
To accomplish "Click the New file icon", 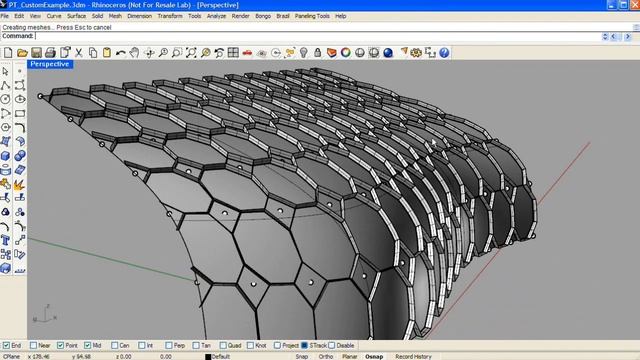I will point(8,53).
